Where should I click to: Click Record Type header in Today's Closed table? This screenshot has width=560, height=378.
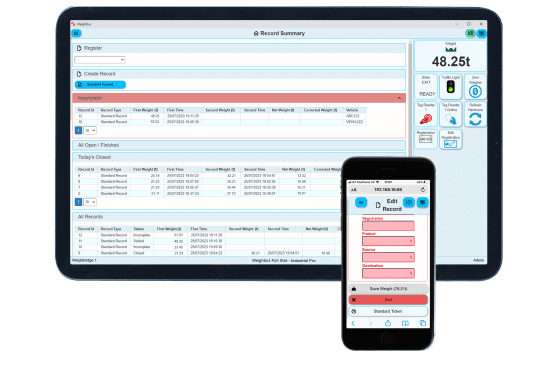point(111,169)
